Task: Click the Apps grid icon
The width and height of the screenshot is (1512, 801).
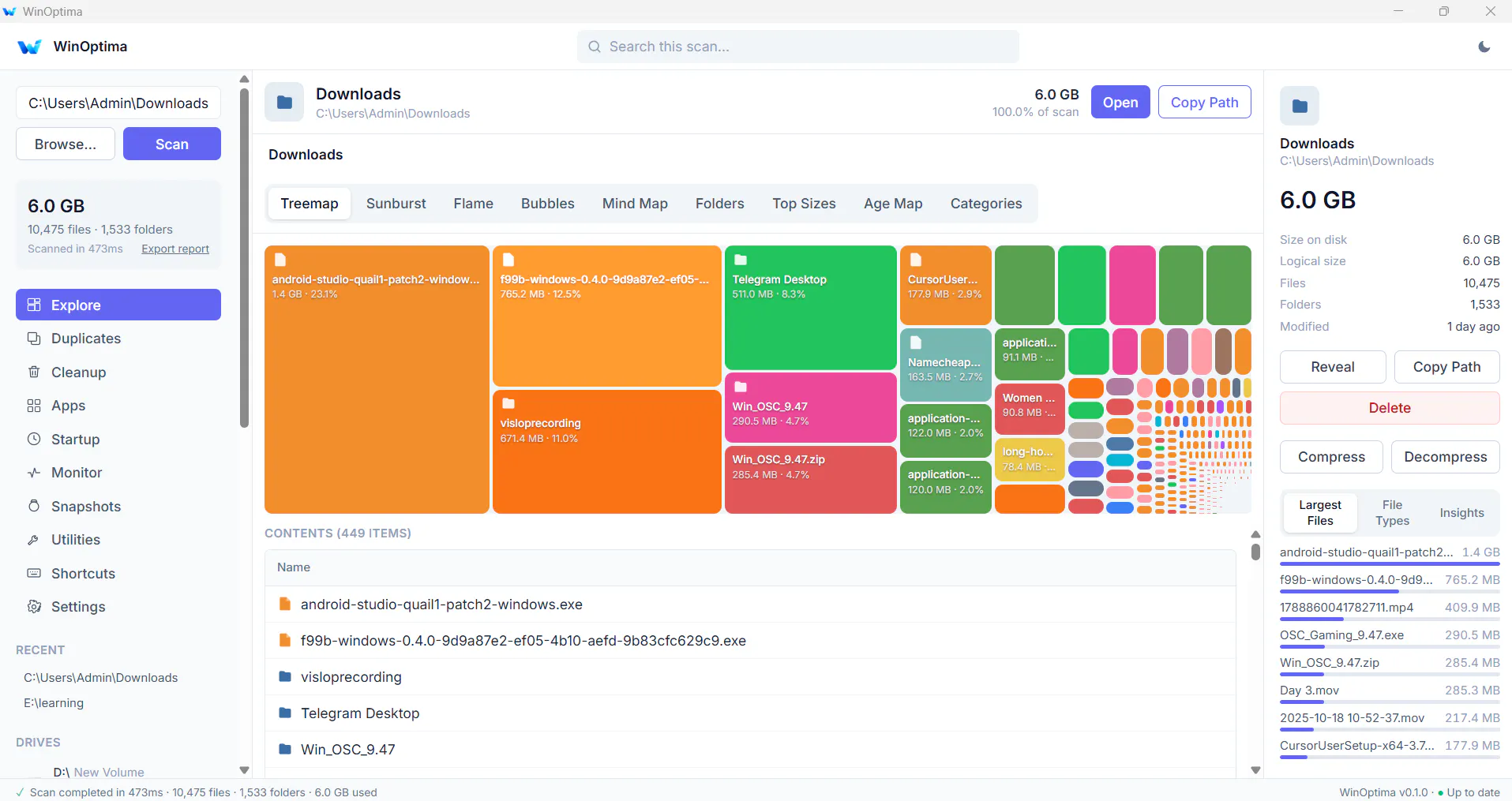Action: (34, 406)
